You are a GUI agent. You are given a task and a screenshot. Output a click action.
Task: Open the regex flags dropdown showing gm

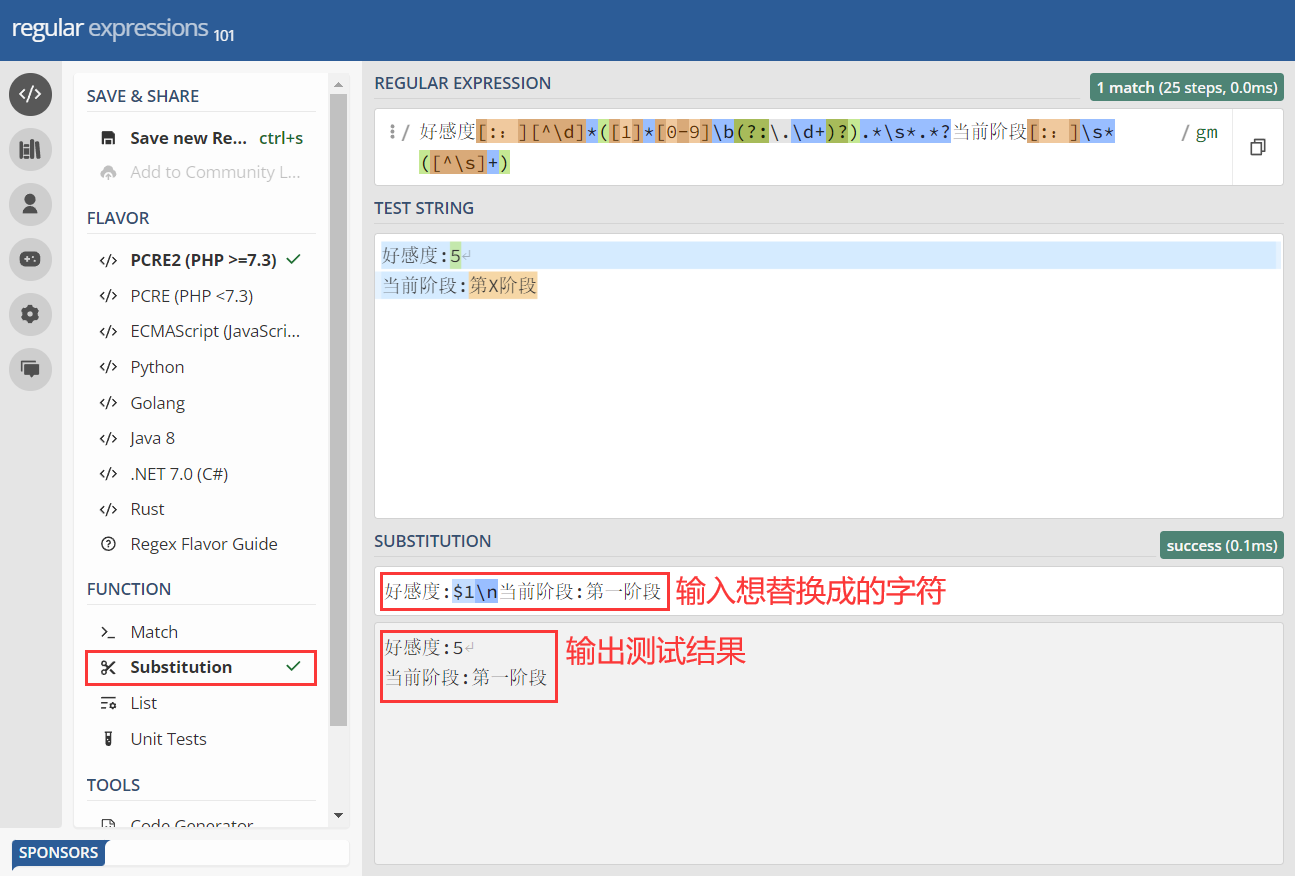(x=1206, y=131)
